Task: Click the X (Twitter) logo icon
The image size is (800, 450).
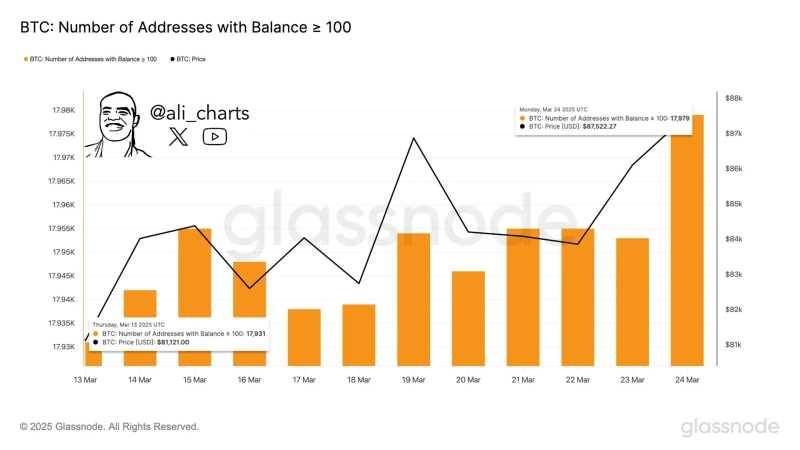Action: (178, 137)
